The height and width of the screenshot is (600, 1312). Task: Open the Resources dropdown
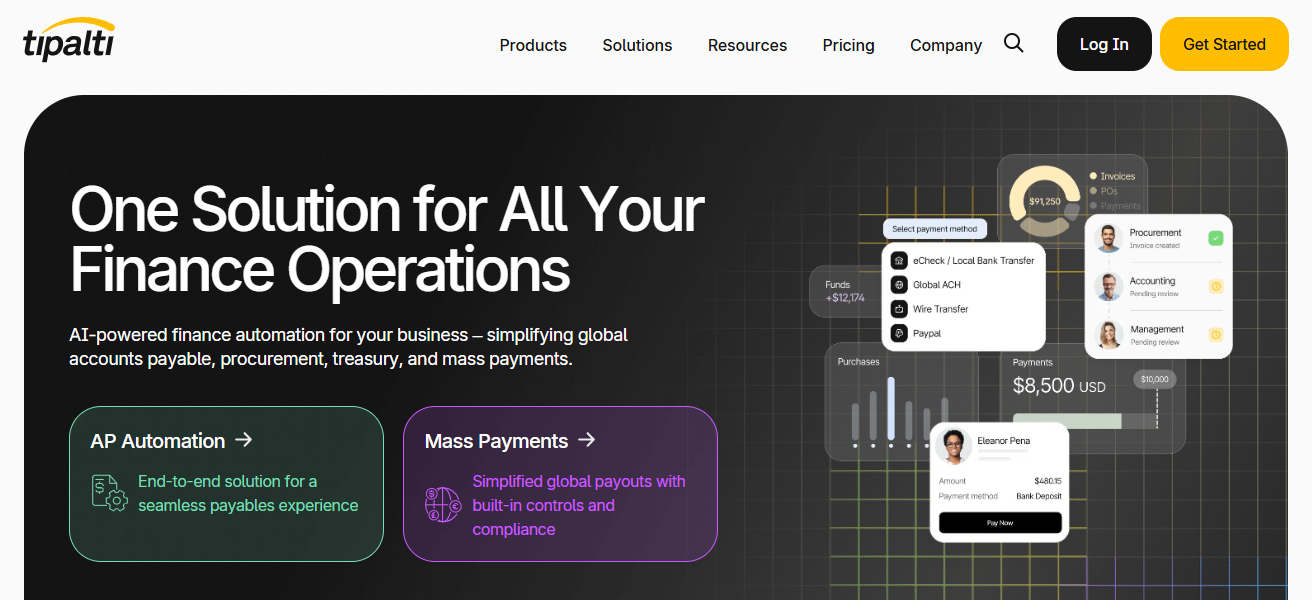pos(747,45)
